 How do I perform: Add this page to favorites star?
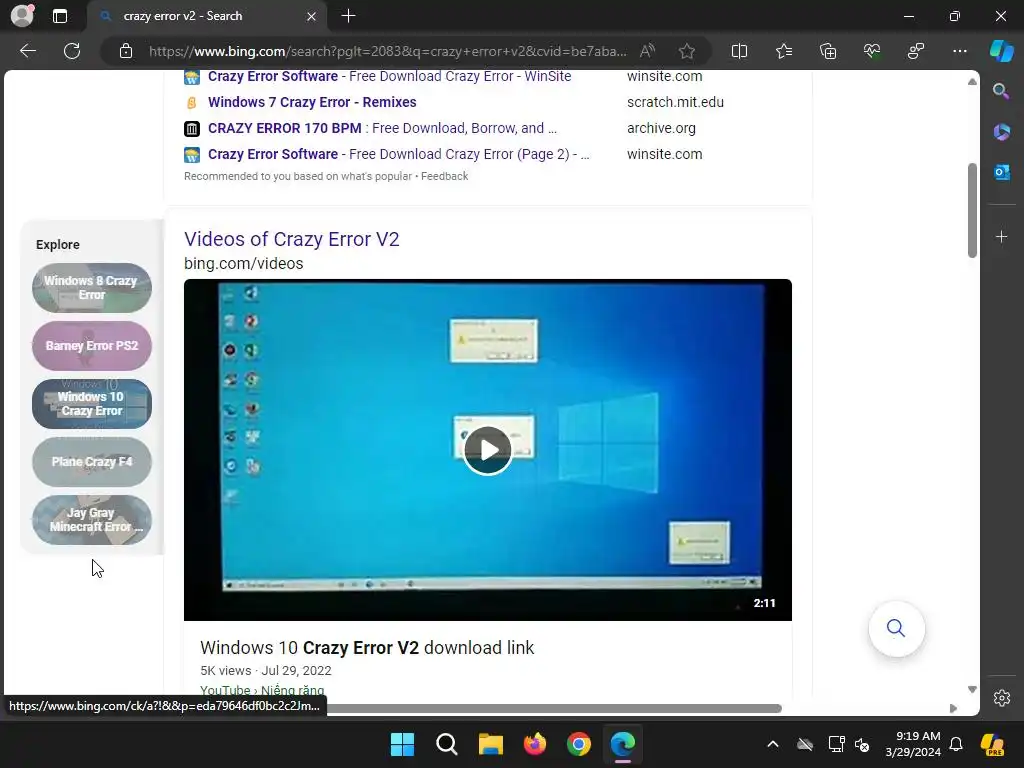point(686,51)
